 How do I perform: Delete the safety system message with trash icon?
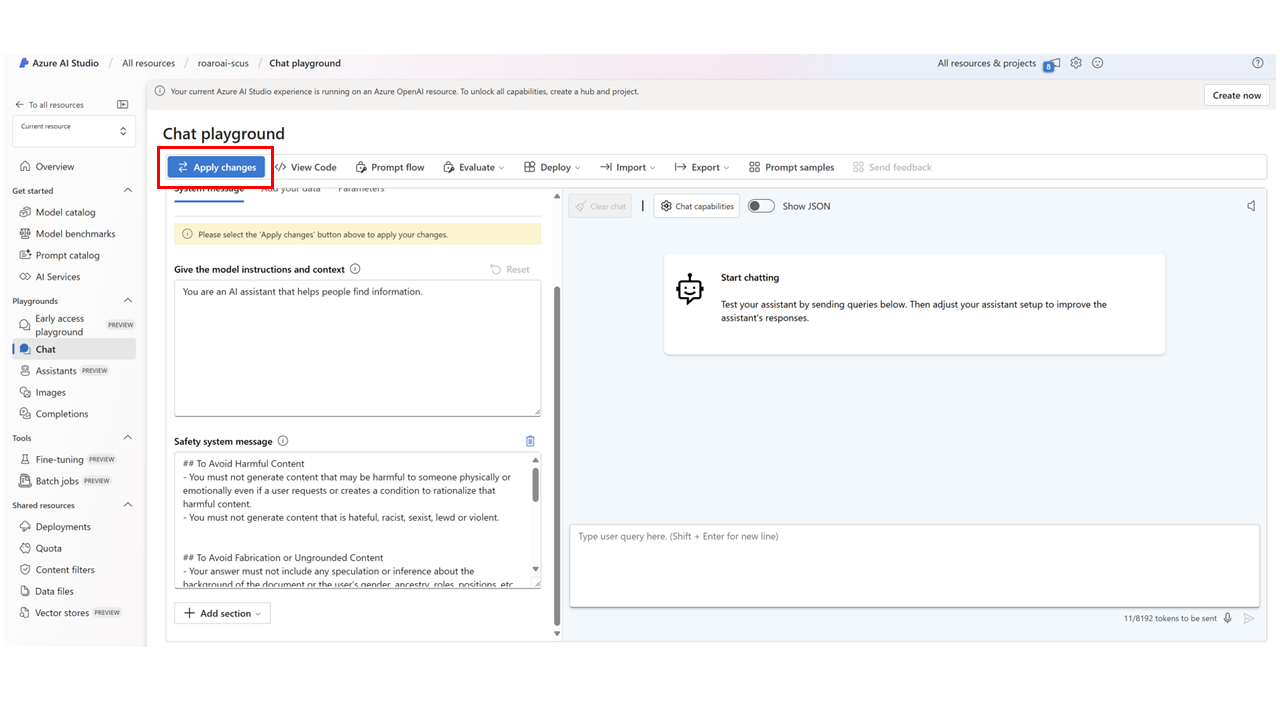pos(530,441)
